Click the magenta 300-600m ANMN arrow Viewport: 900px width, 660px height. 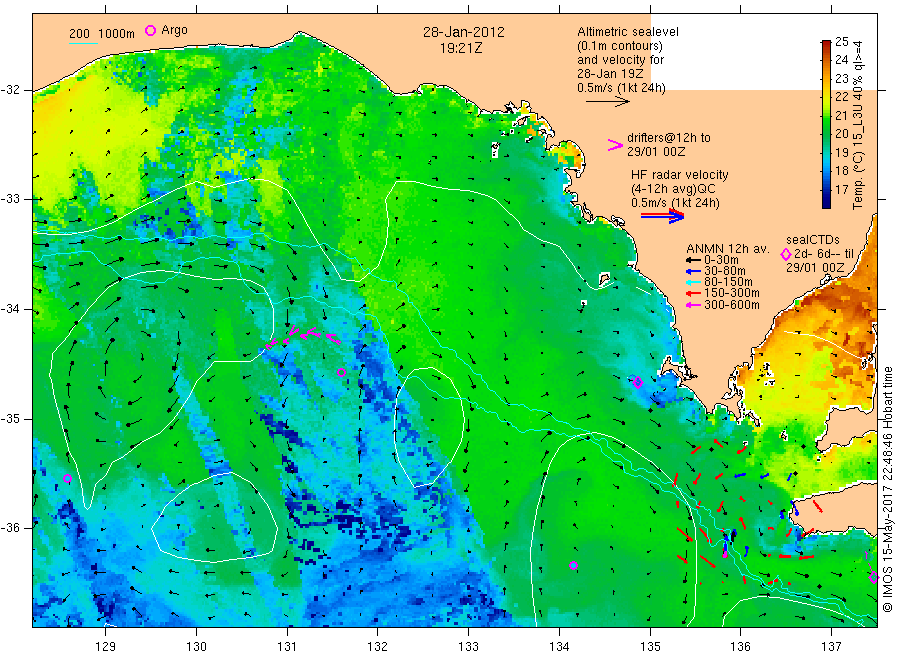tap(693, 305)
